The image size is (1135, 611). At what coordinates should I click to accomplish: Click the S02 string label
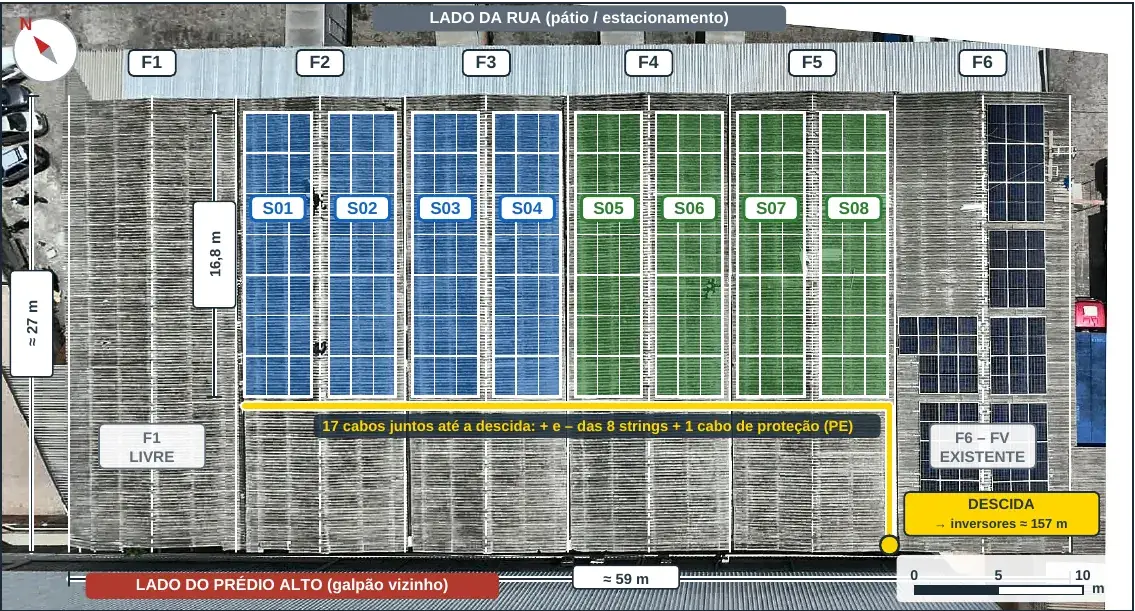(362, 208)
